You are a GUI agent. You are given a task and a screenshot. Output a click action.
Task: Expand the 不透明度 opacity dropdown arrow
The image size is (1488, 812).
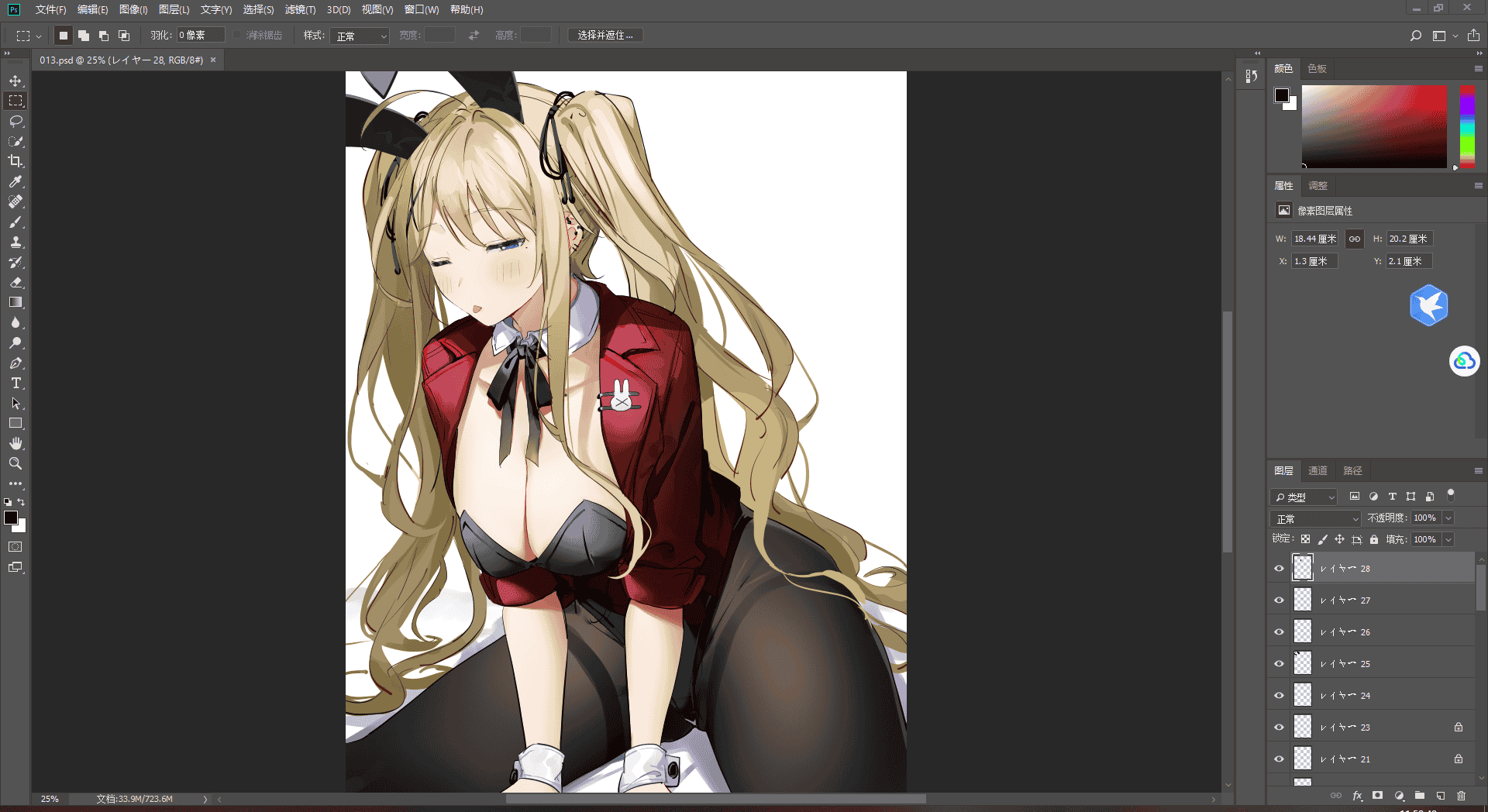(1448, 518)
